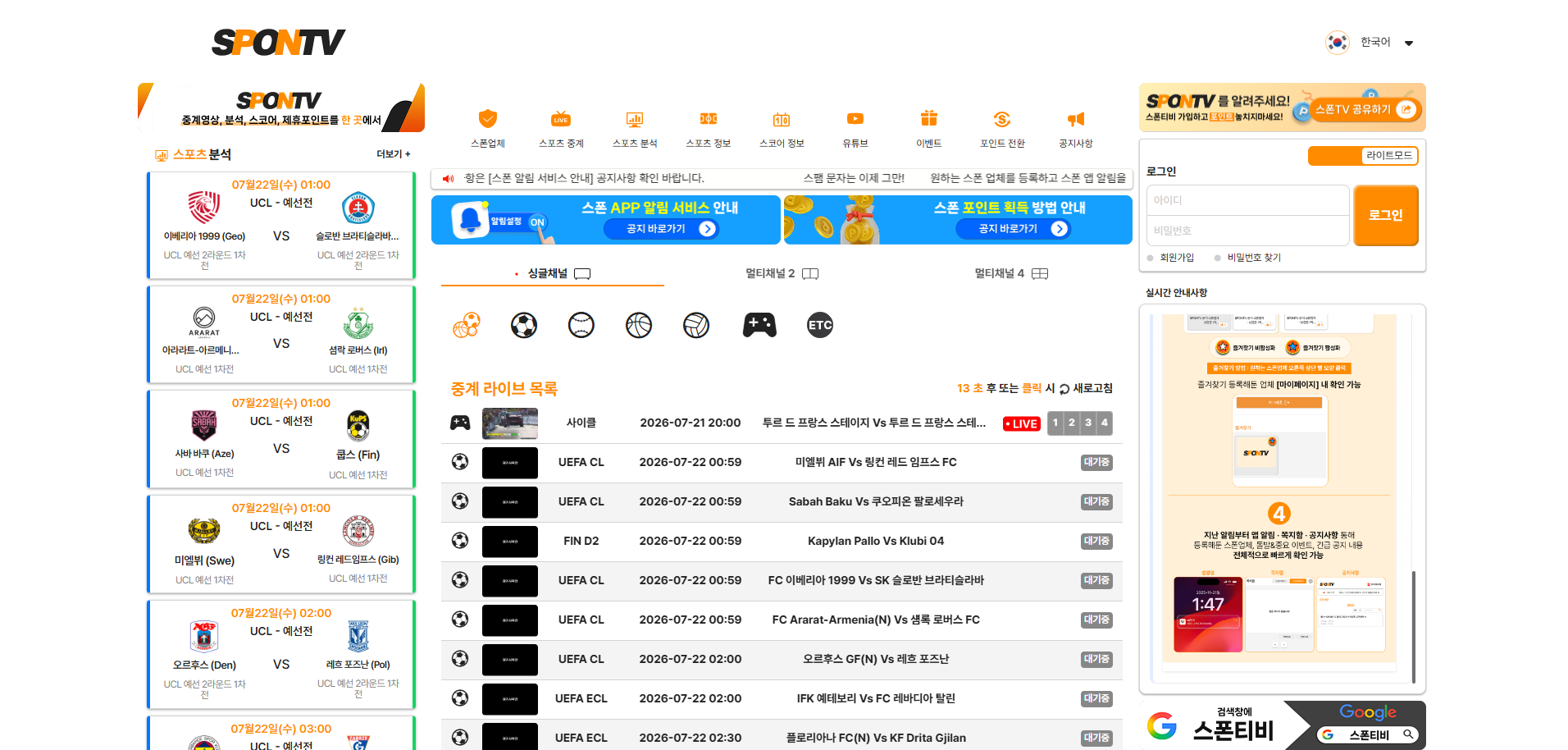Open the 유튜브 play icon
This screenshot has height=750, width=1568.
pos(855,119)
